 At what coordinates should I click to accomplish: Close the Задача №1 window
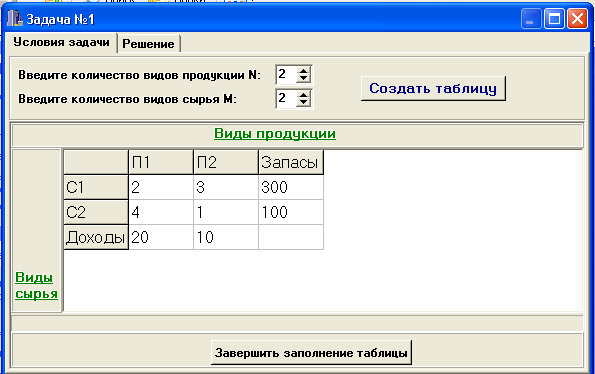[577, 19]
